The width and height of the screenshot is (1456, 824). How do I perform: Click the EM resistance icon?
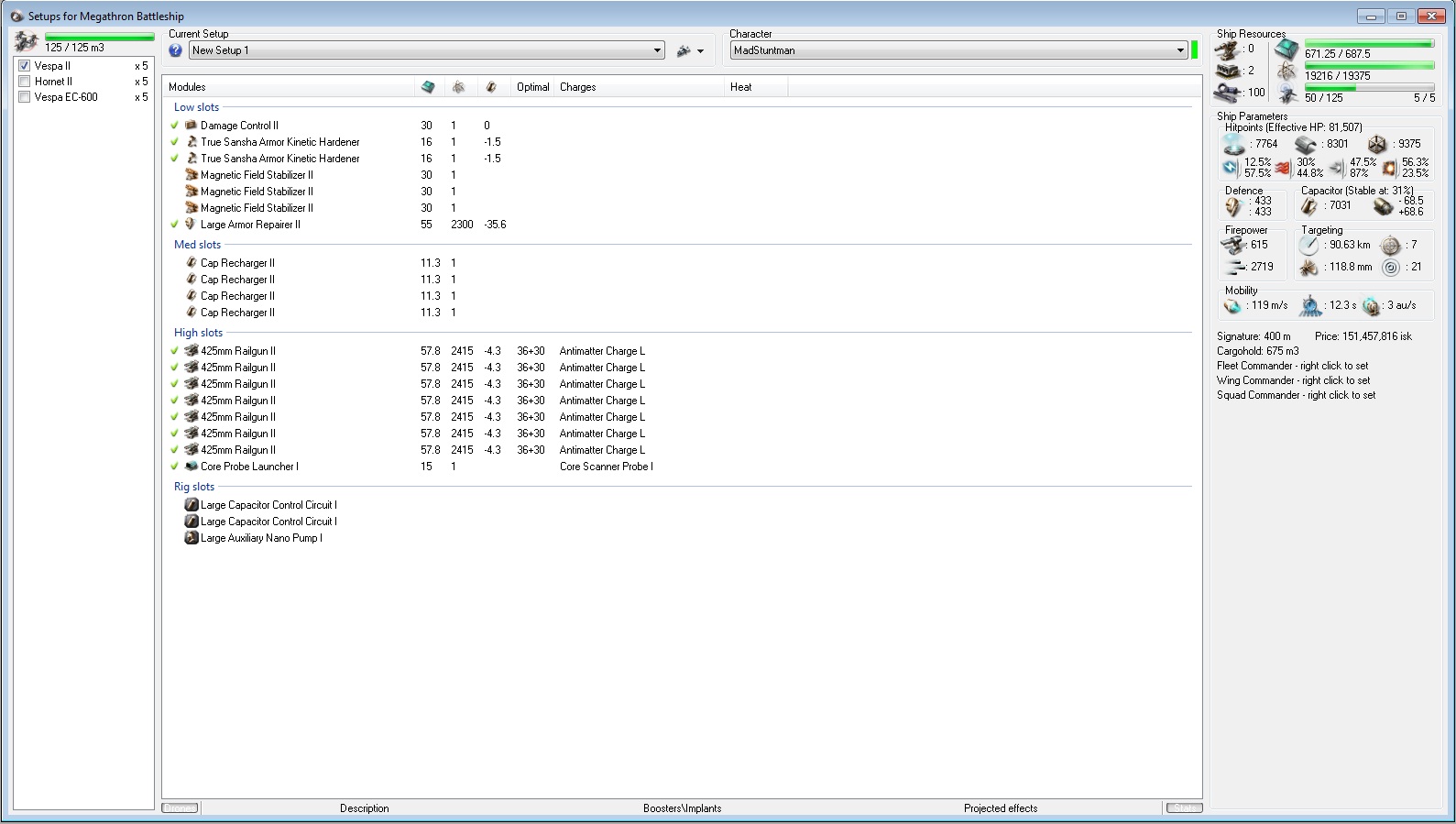pos(1231,168)
